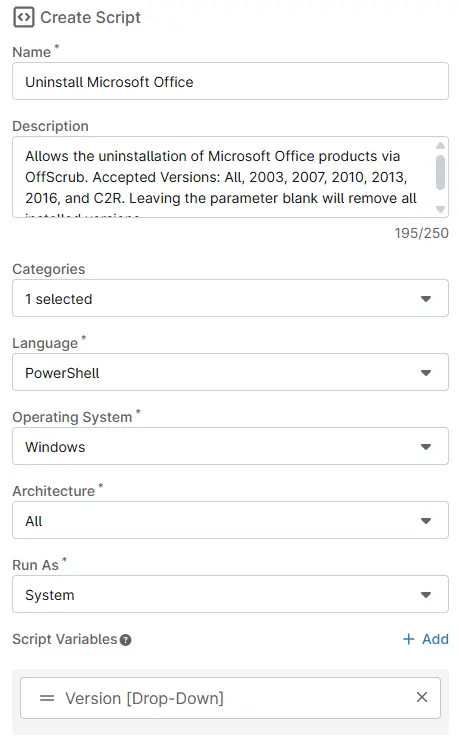Expand the Run As dropdown
Image resolution: width=458 pixels, height=756 pixels.
(x=230, y=594)
